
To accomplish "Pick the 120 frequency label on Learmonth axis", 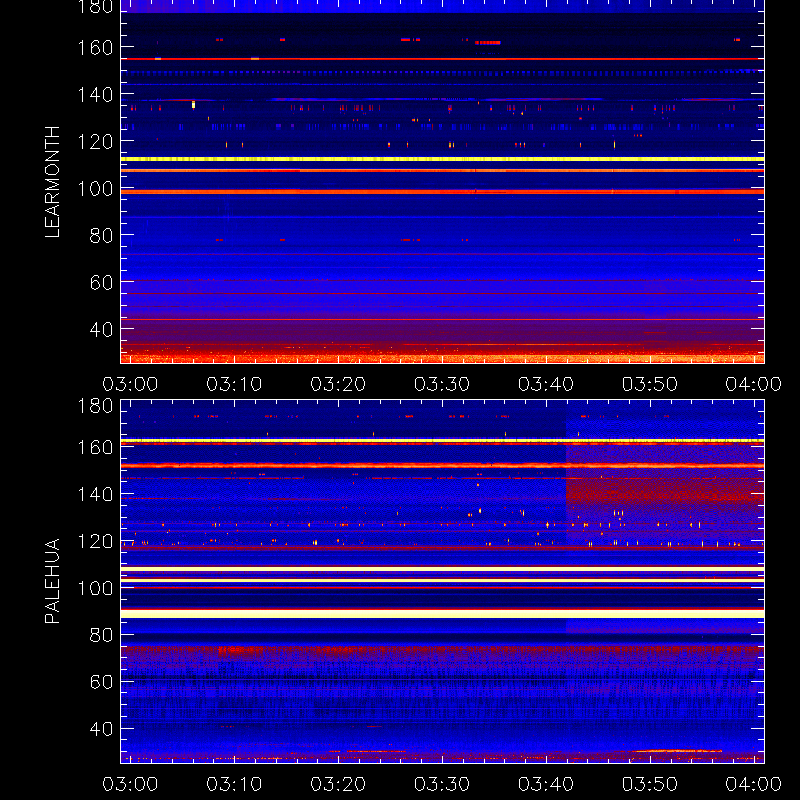I will (95, 142).
